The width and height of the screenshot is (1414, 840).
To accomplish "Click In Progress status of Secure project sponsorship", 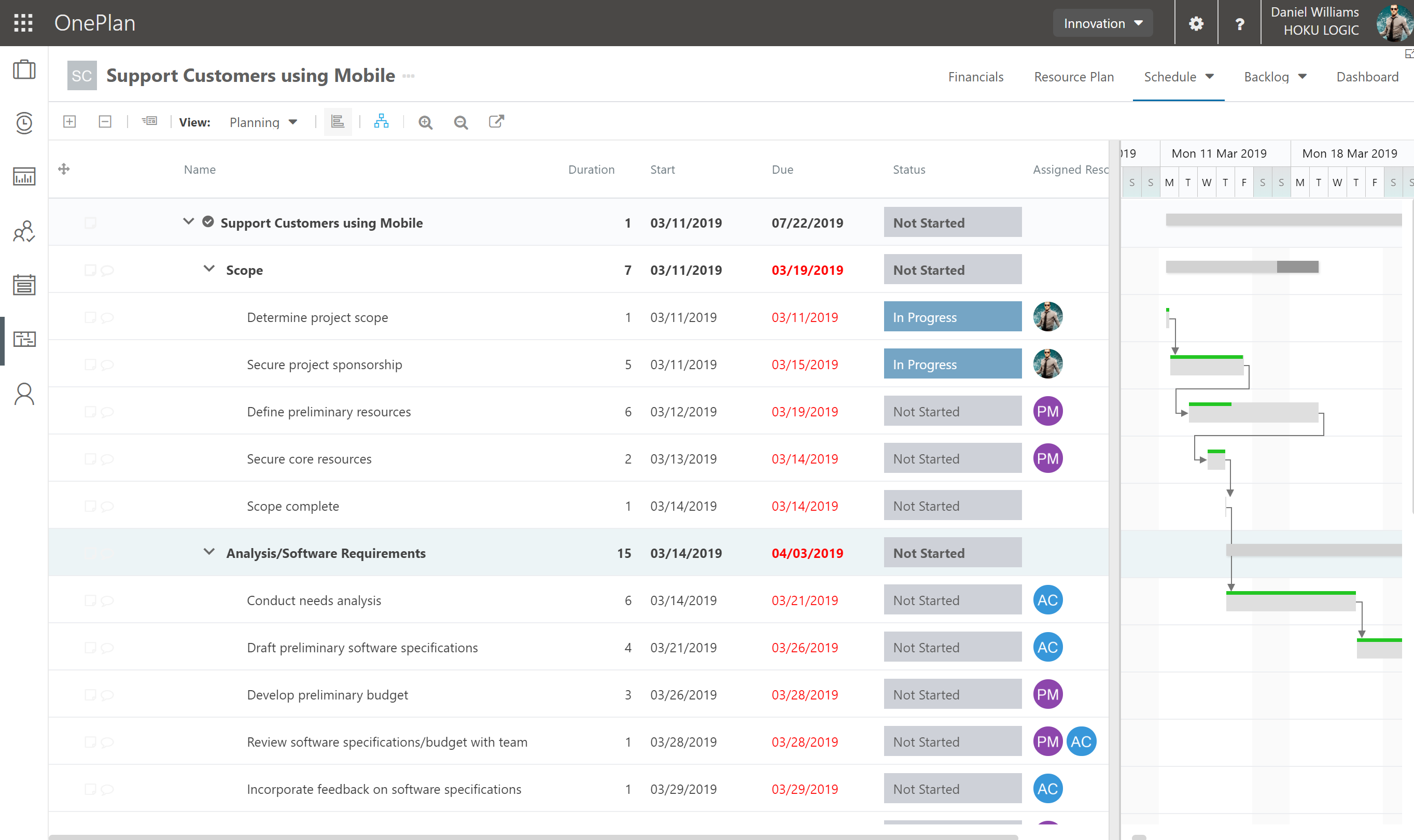I will pos(952,365).
